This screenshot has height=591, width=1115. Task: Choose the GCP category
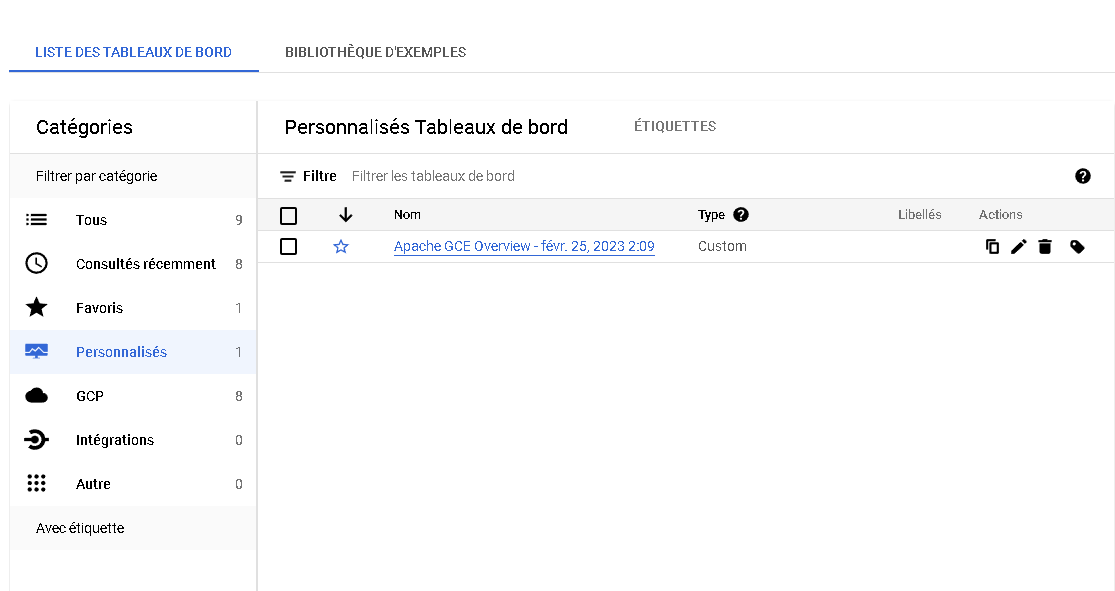[133, 396]
